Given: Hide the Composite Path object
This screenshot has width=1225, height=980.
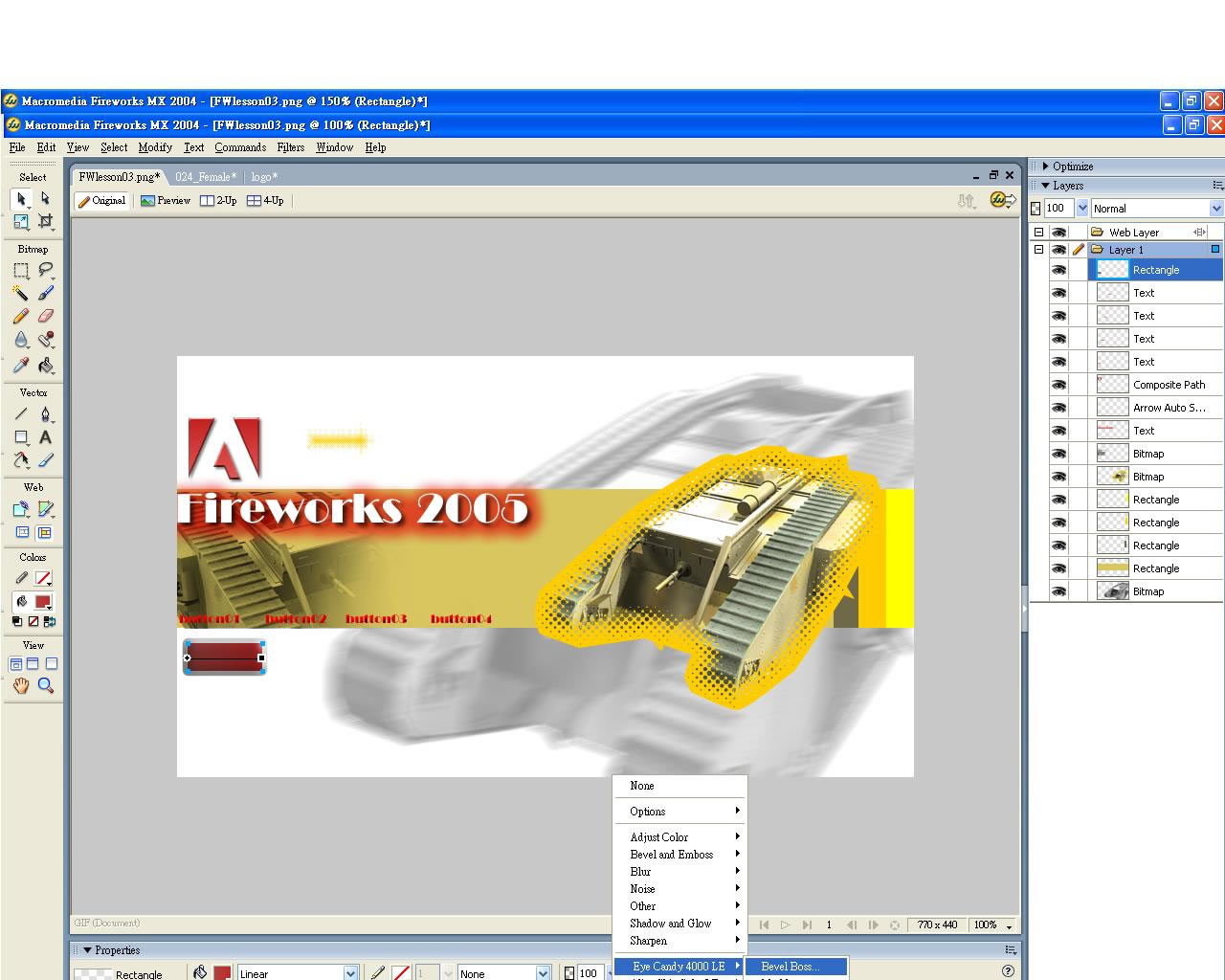Looking at the screenshot, I should 1058,385.
